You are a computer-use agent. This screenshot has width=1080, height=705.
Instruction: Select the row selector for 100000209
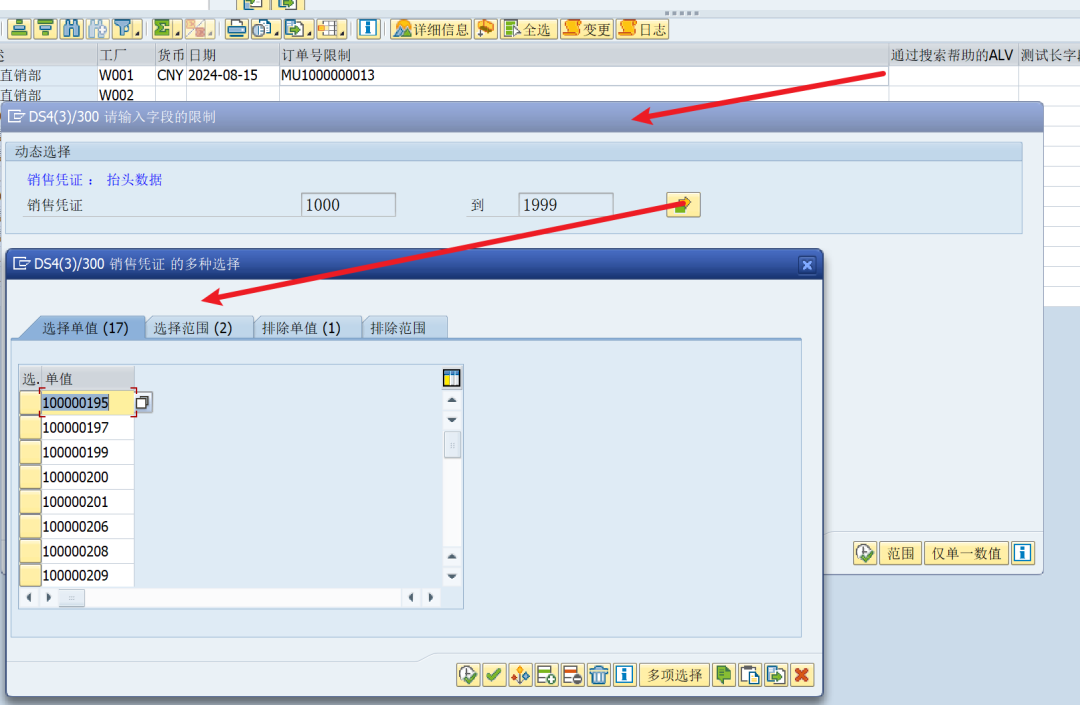(30, 576)
